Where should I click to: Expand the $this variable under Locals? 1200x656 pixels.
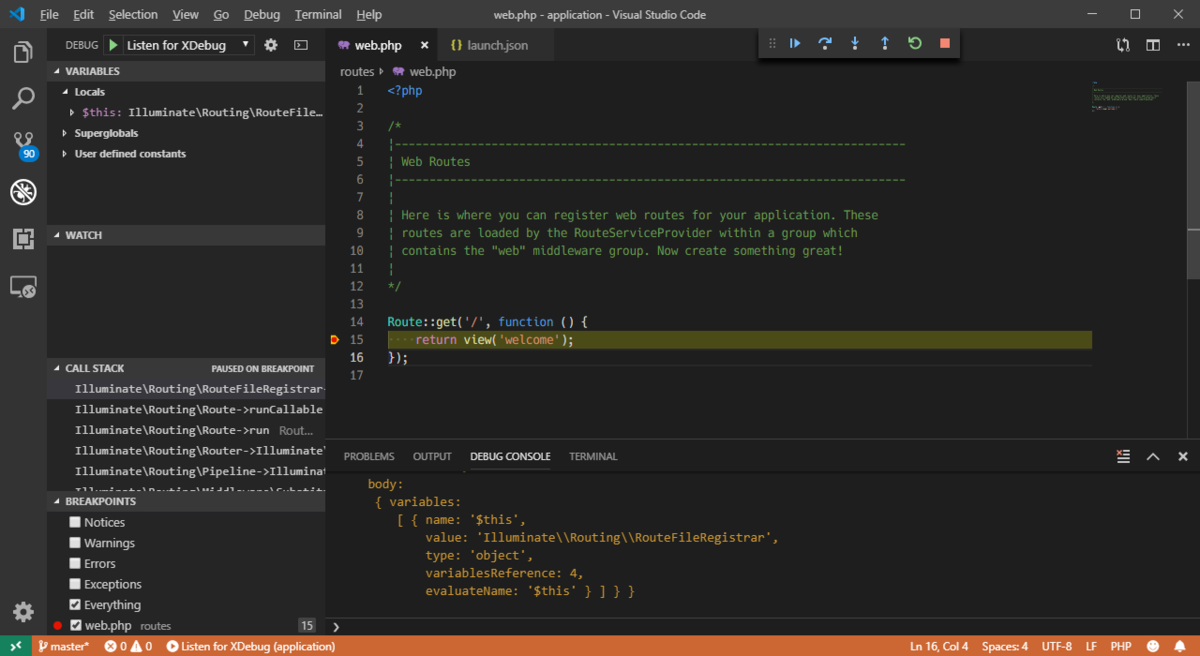(x=72, y=113)
